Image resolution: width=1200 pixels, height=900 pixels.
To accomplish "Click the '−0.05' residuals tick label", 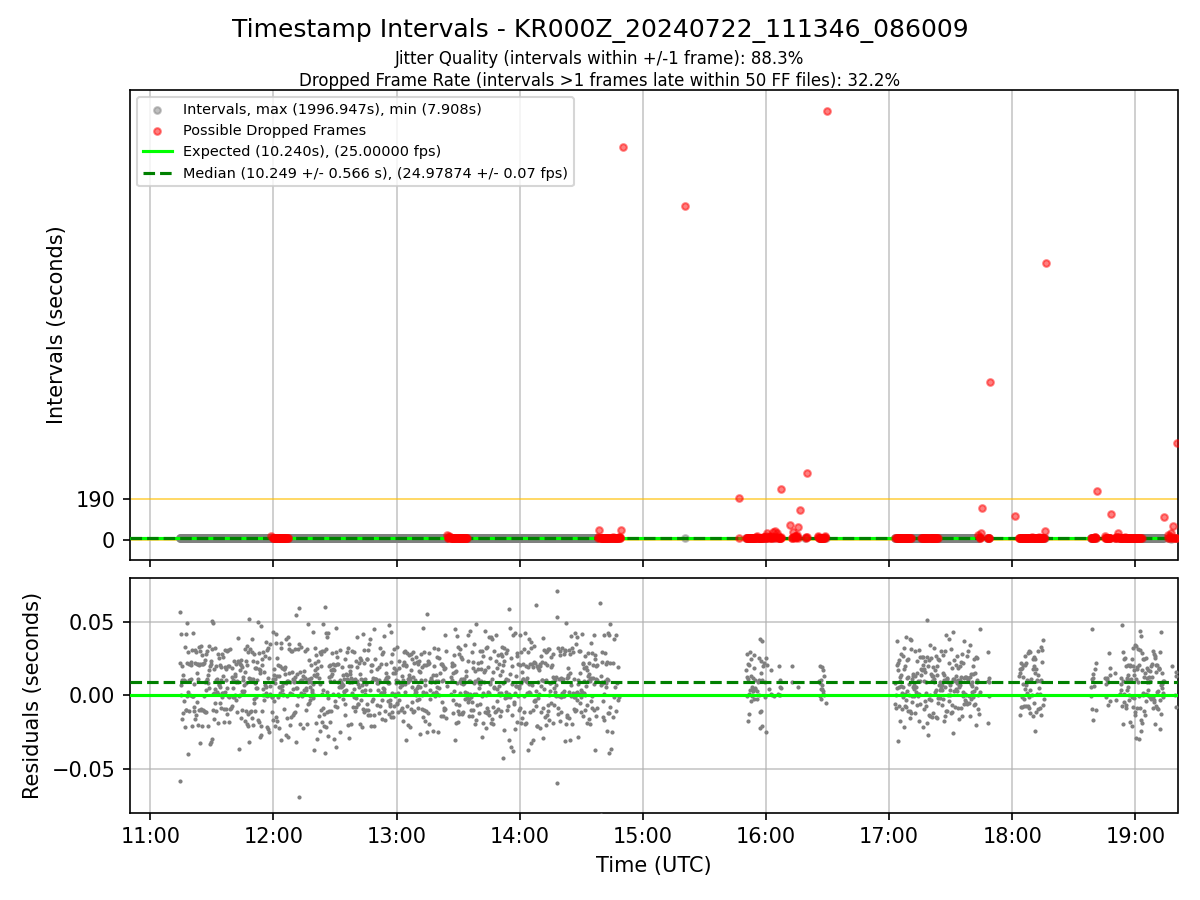I will (x=84, y=769).
